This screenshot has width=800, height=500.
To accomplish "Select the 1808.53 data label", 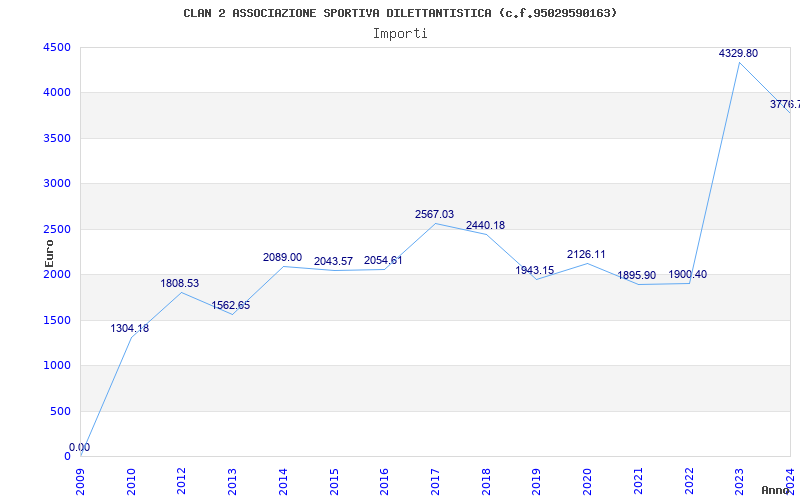I will click(180, 284).
